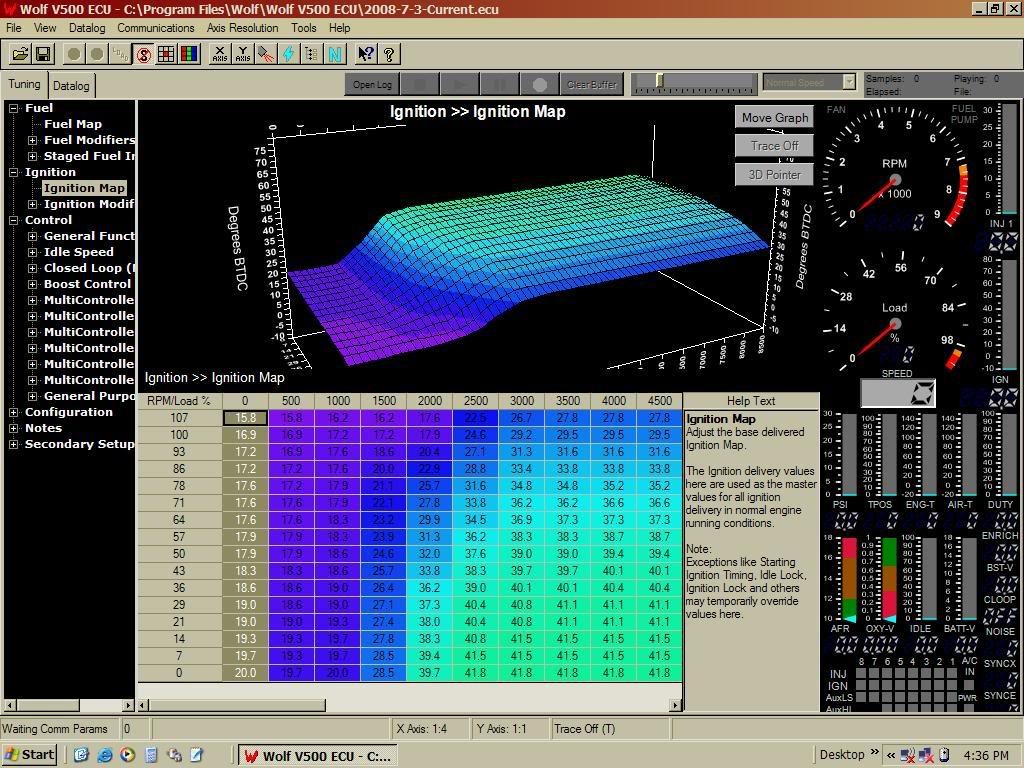The image size is (1024, 768).
Task: Click the Save floppy disk icon
Action: point(43,54)
